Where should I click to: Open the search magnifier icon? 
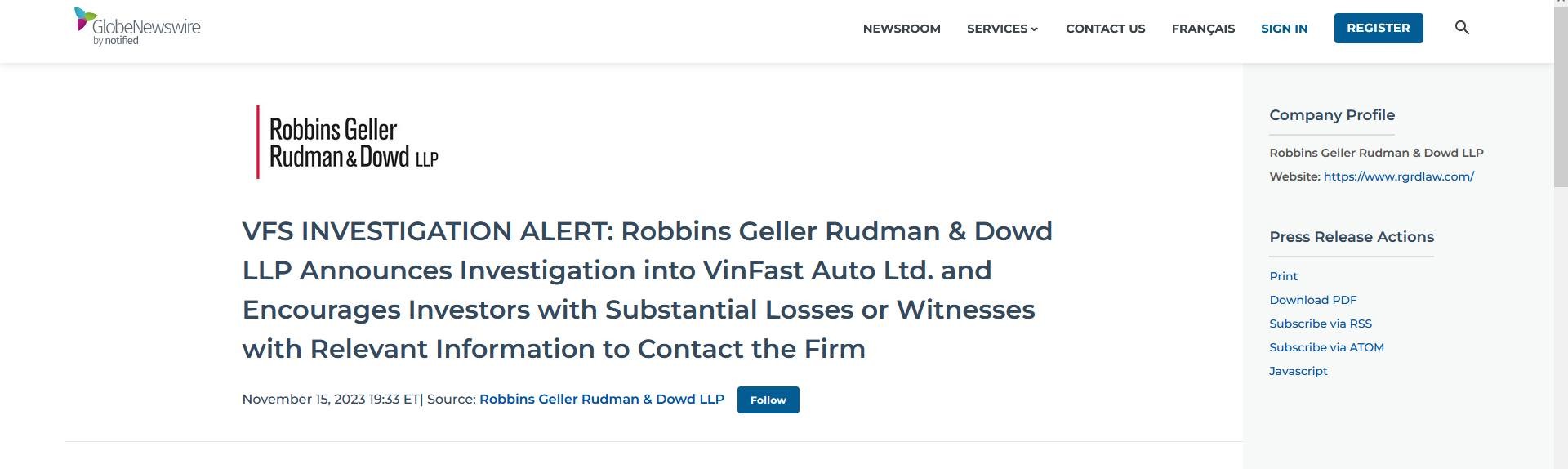click(1462, 28)
